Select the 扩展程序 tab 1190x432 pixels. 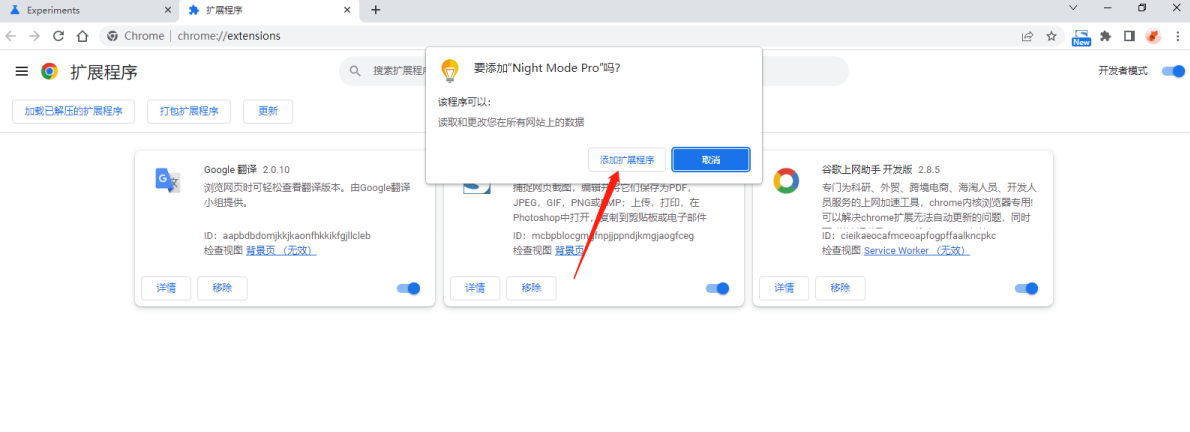pos(269,11)
